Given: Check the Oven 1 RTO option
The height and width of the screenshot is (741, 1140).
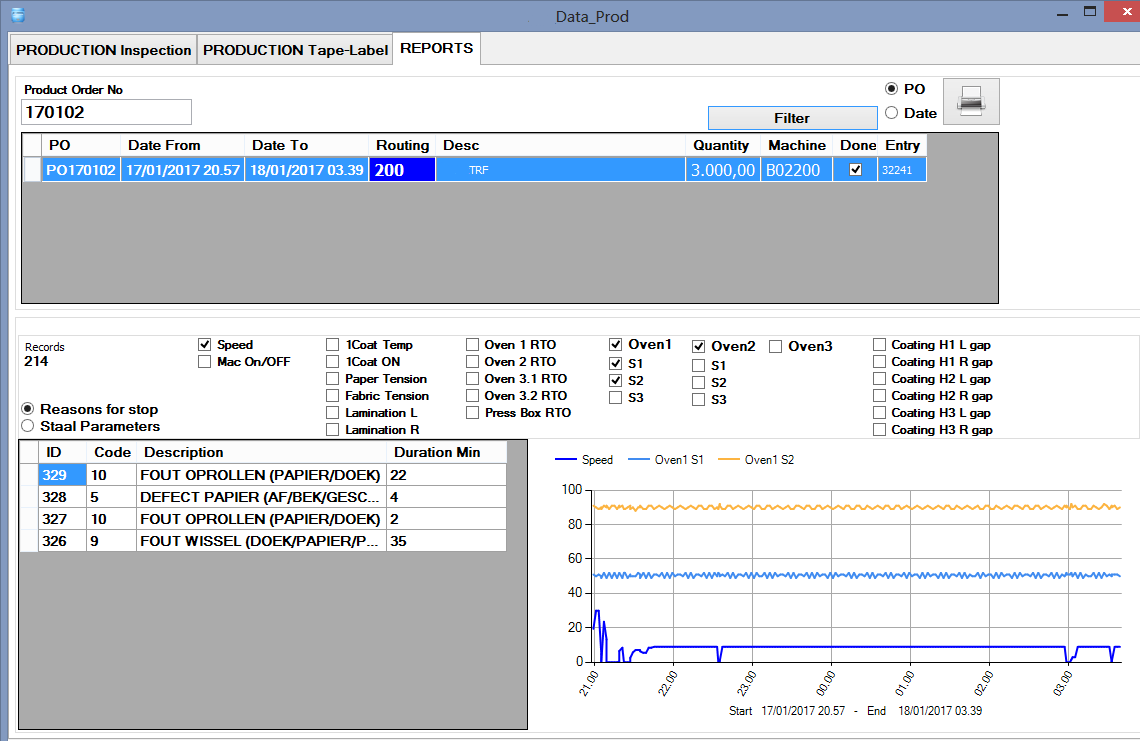Looking at the screenshot, I should 473,345.
